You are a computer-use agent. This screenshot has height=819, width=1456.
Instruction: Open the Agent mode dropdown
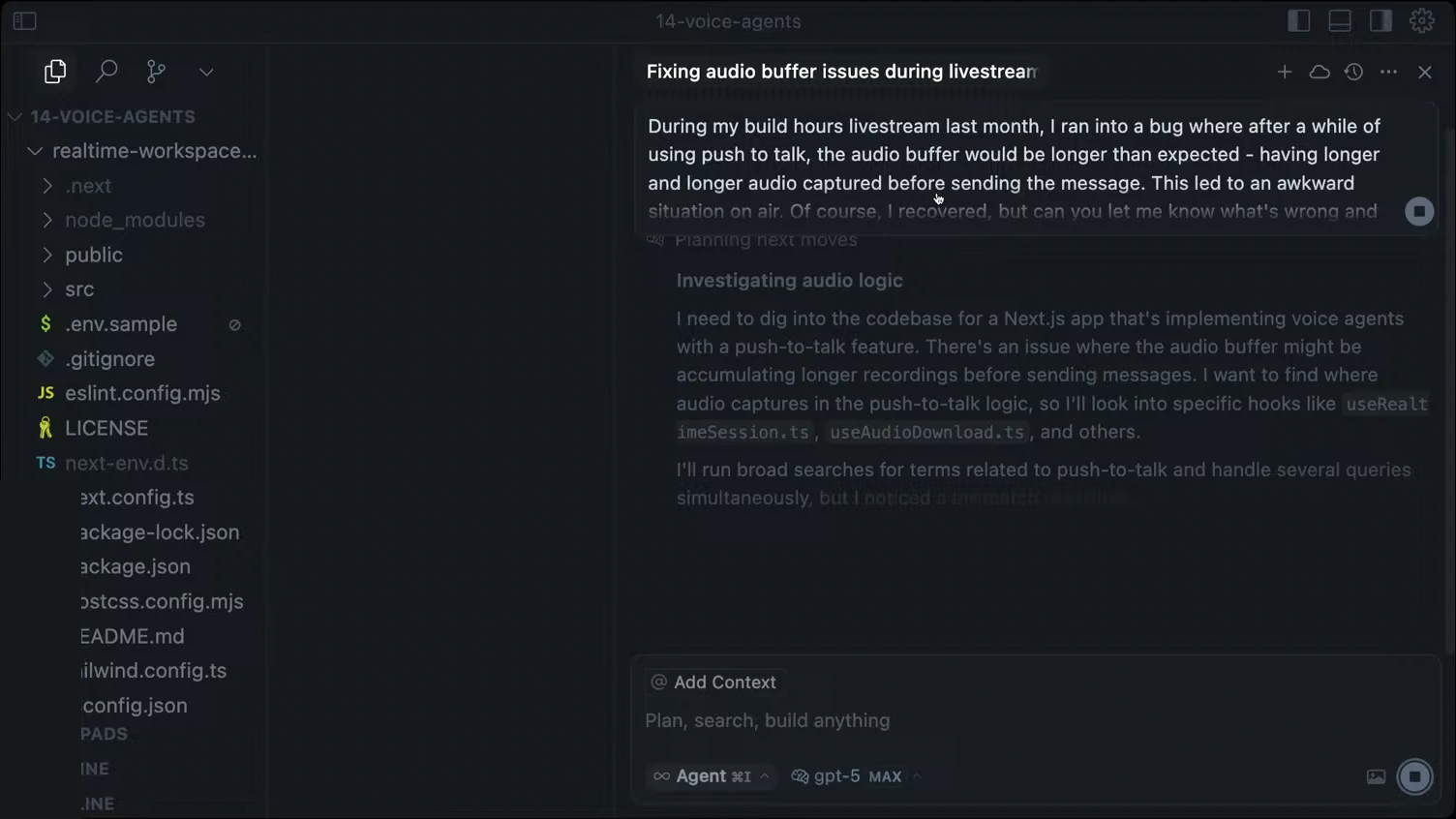pyautogui.click(x=711, y=776)
